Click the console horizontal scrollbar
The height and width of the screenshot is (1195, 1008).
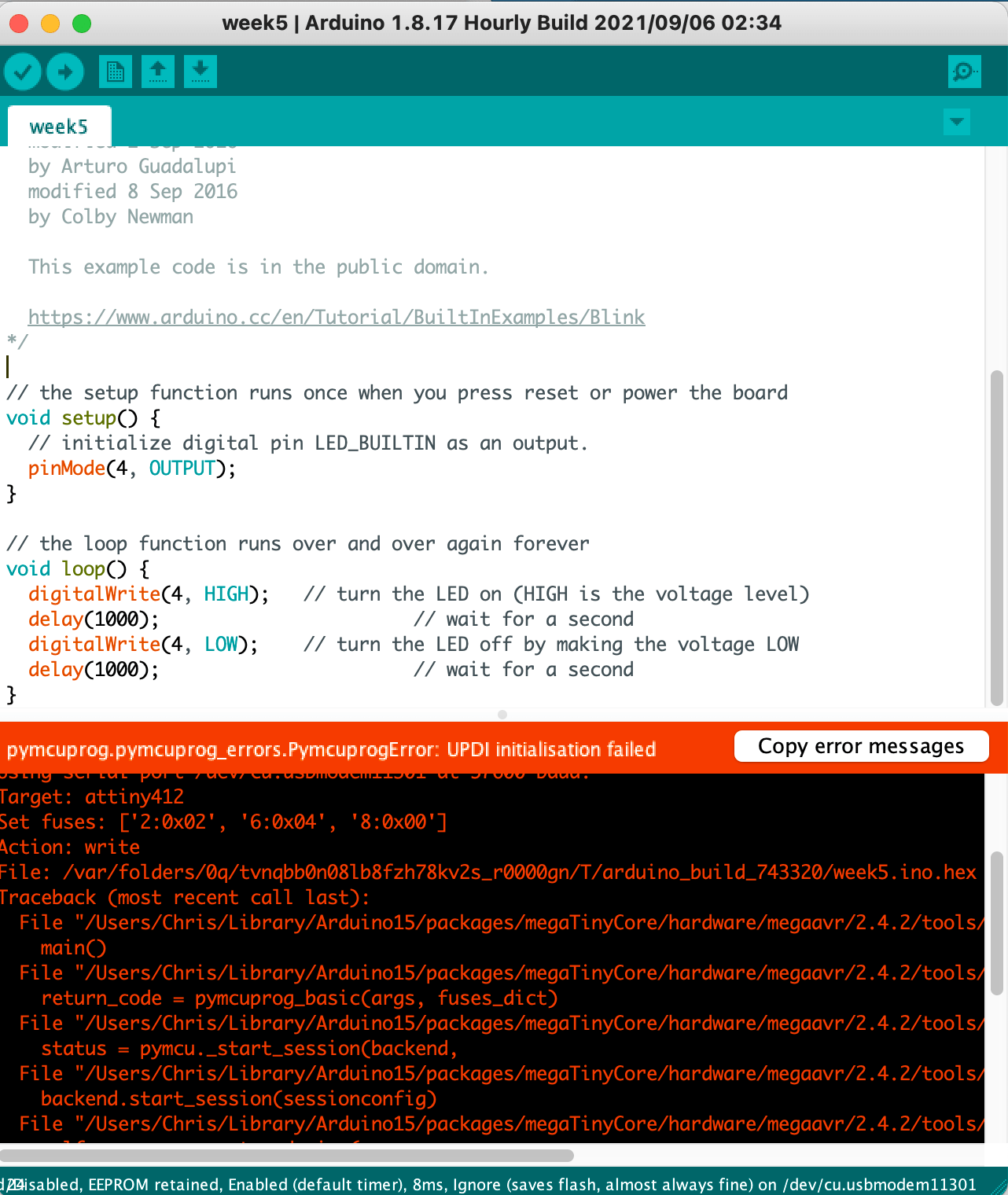287,1155
